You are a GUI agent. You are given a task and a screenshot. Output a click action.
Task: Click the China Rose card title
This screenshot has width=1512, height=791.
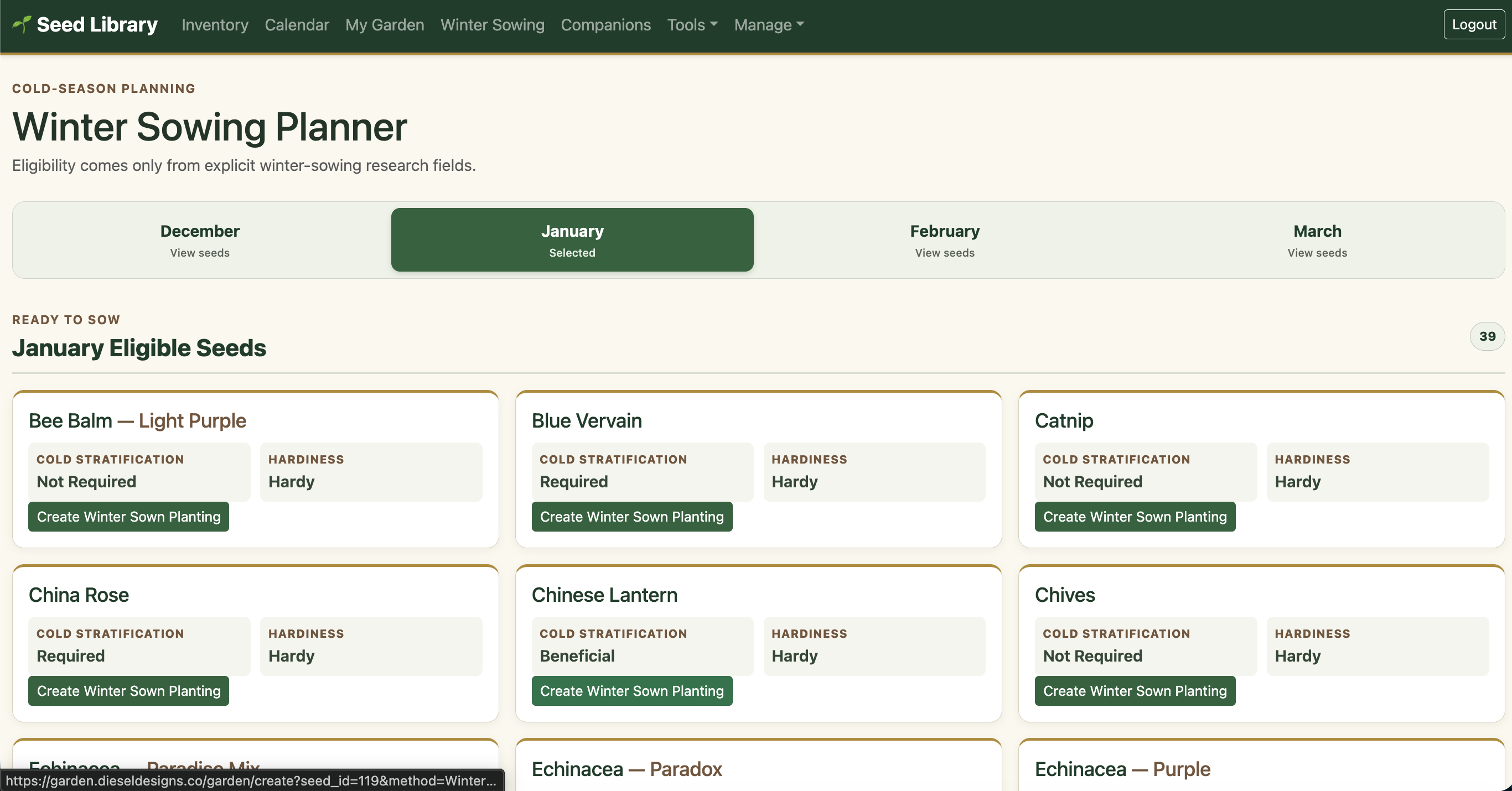(x=79, y=595)
